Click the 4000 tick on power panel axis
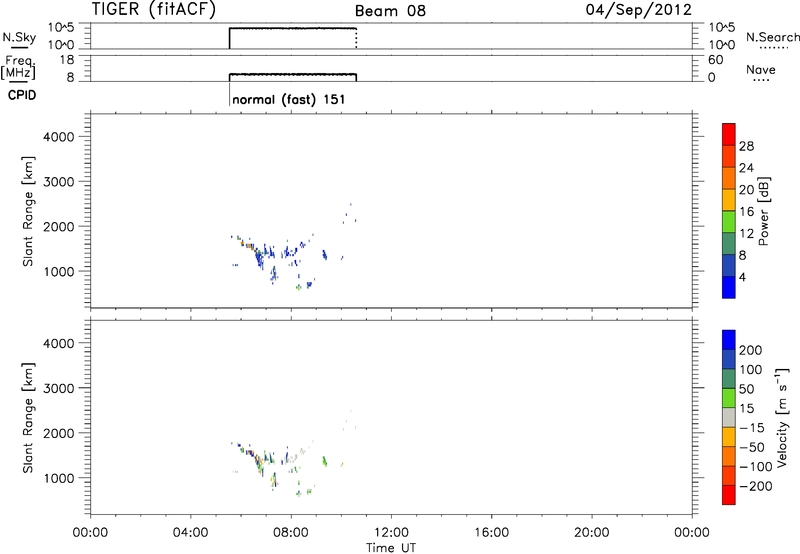The image size is (800, 554). (x=59, y=137)
